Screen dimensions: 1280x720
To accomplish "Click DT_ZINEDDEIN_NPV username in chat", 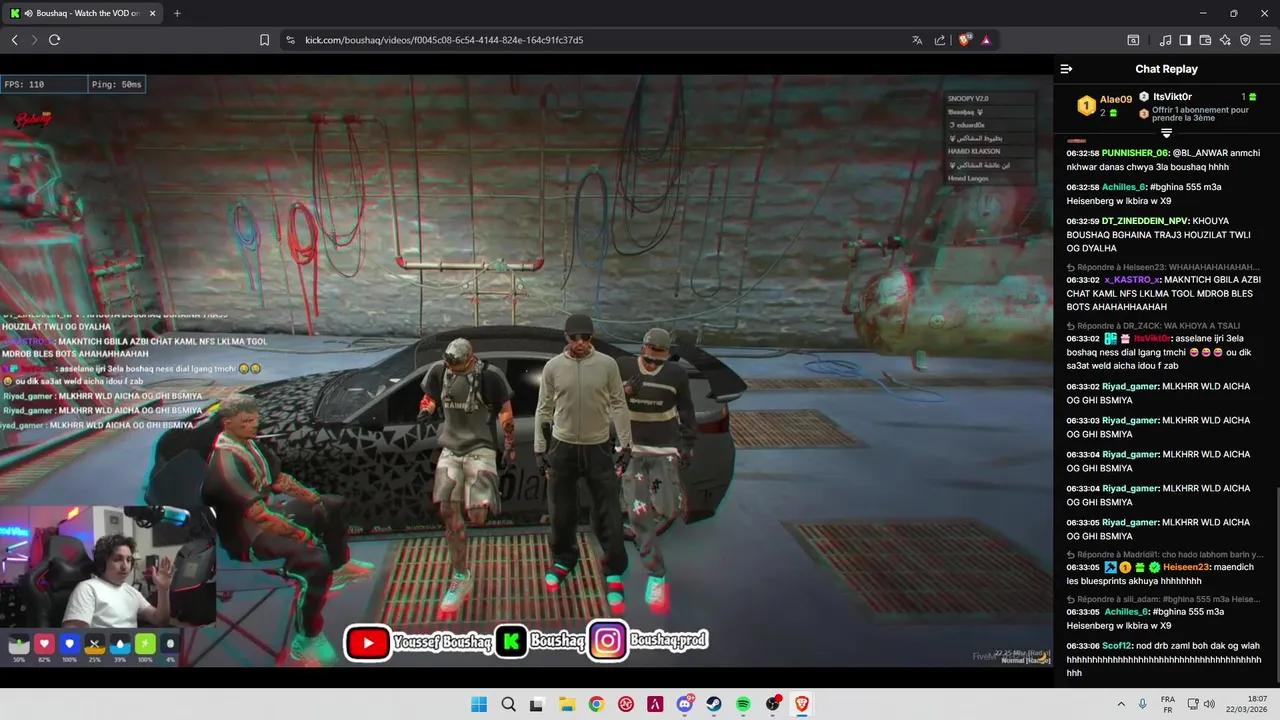I will pyautogui.click(x=1146, y=221).
